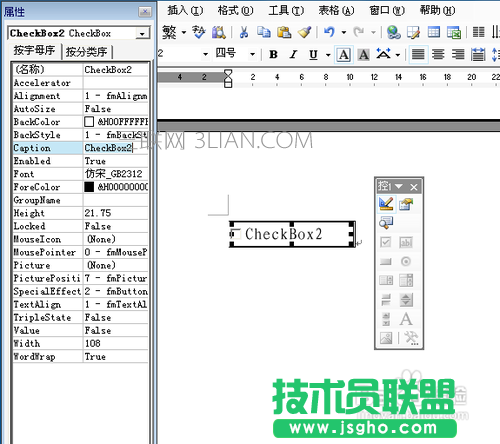Tick the CheckBox2 checkbox in the document
The width and height of the screenshot is (500, 444).
coord(235,234)
